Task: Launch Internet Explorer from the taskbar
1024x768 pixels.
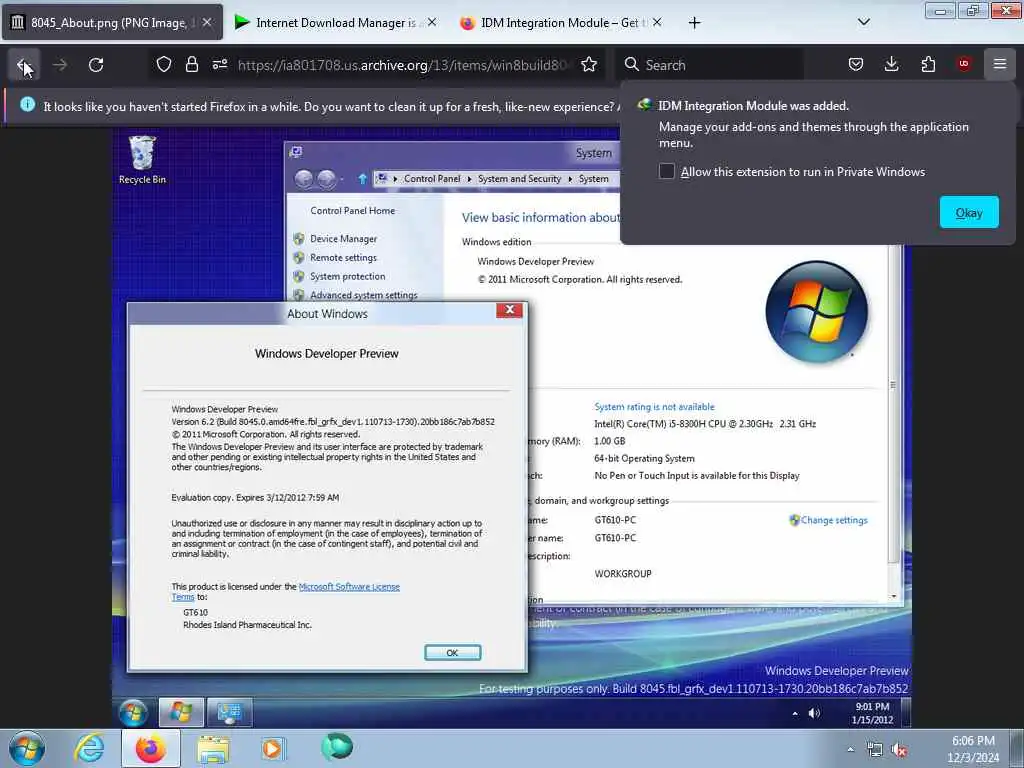Action: tap(89, 748)
